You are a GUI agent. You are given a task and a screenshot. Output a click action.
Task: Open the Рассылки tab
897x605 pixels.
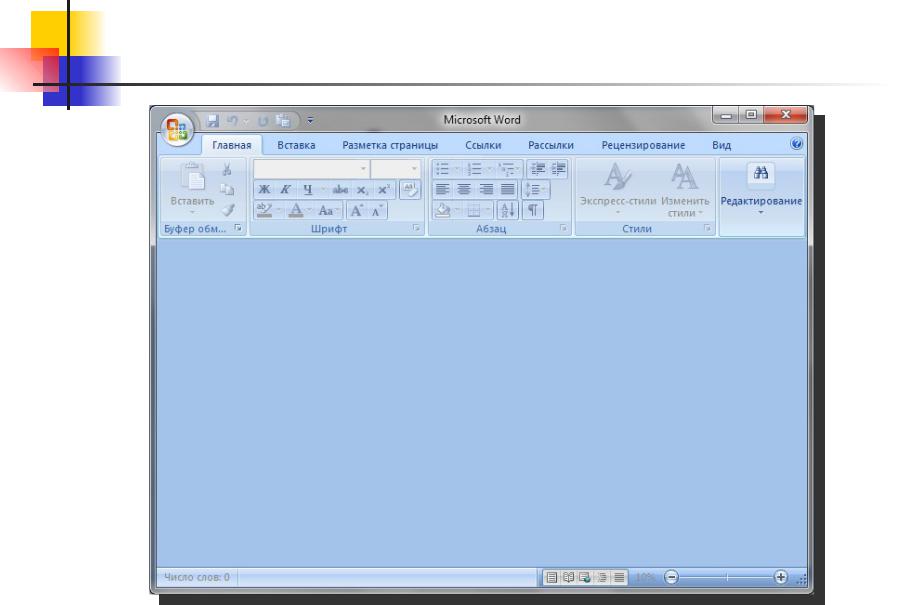pyautogui.click(x=551, y=145)
